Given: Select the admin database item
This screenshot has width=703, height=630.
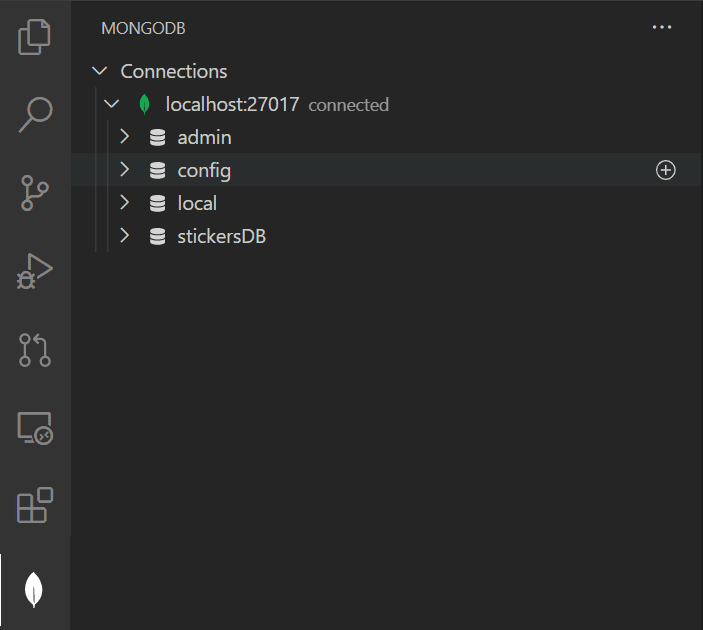Looking at the screenshot, I should pyautogui.click(x=204, y=137).
